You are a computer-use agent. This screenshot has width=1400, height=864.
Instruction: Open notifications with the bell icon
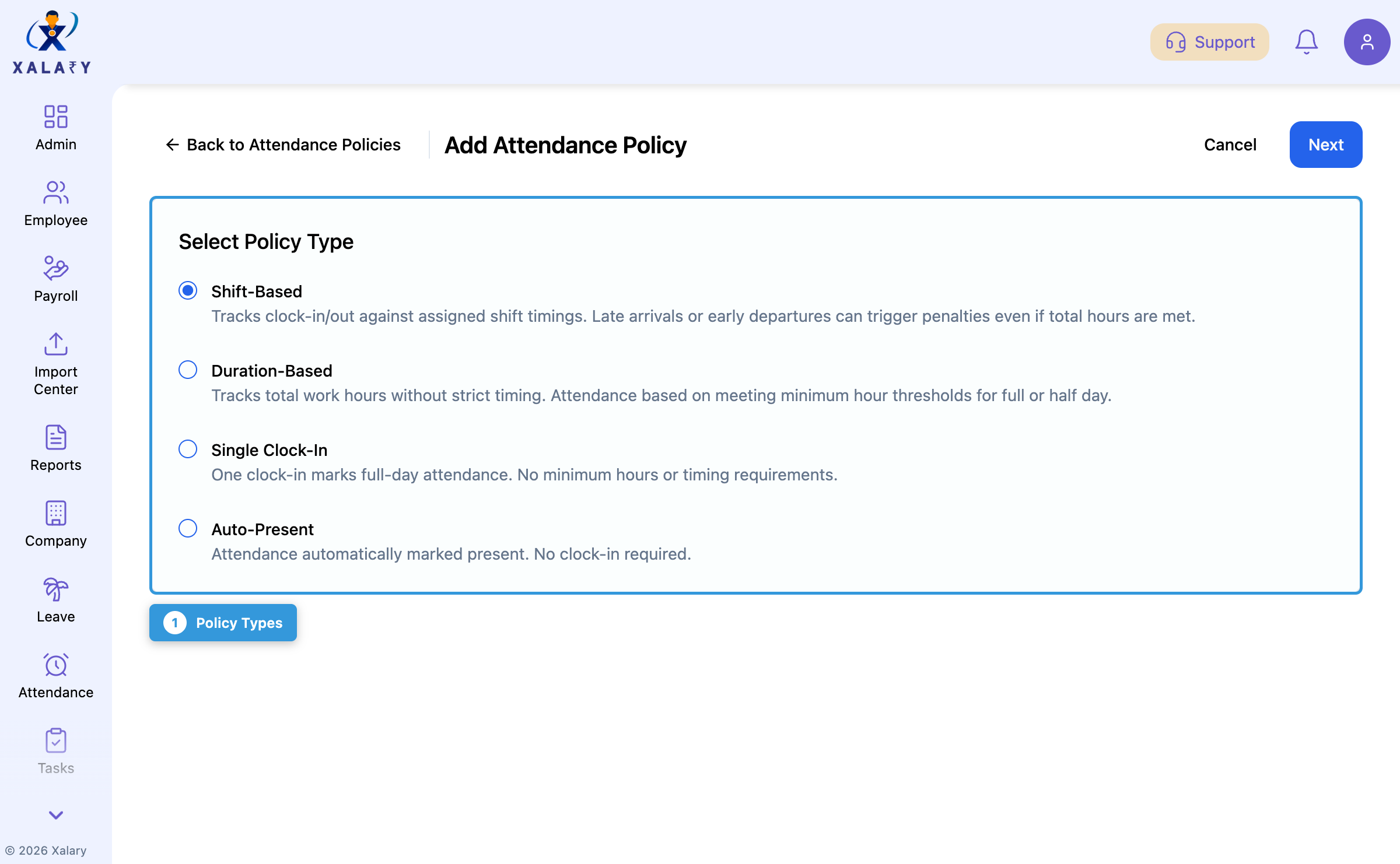click(1307, 41)
